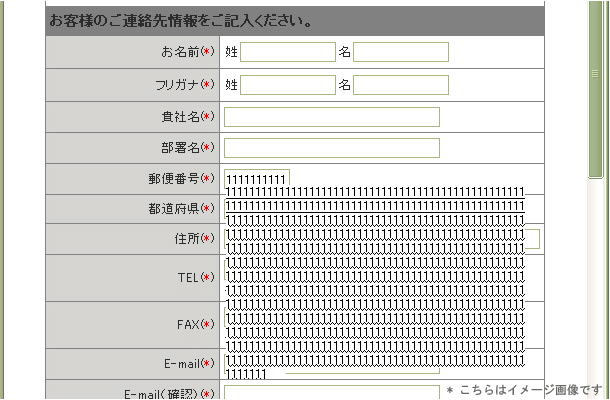
Task: Focus the フリガナ 名 input box
Action: pos(400,85)
